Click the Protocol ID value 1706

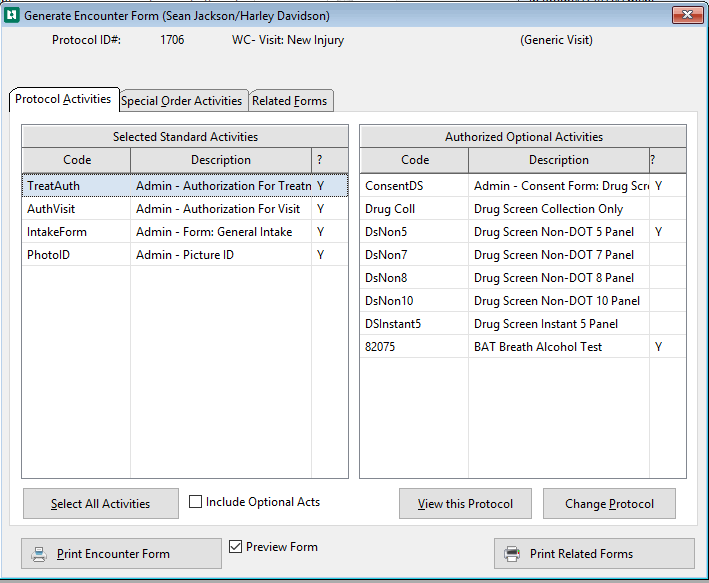pos(172,40)
